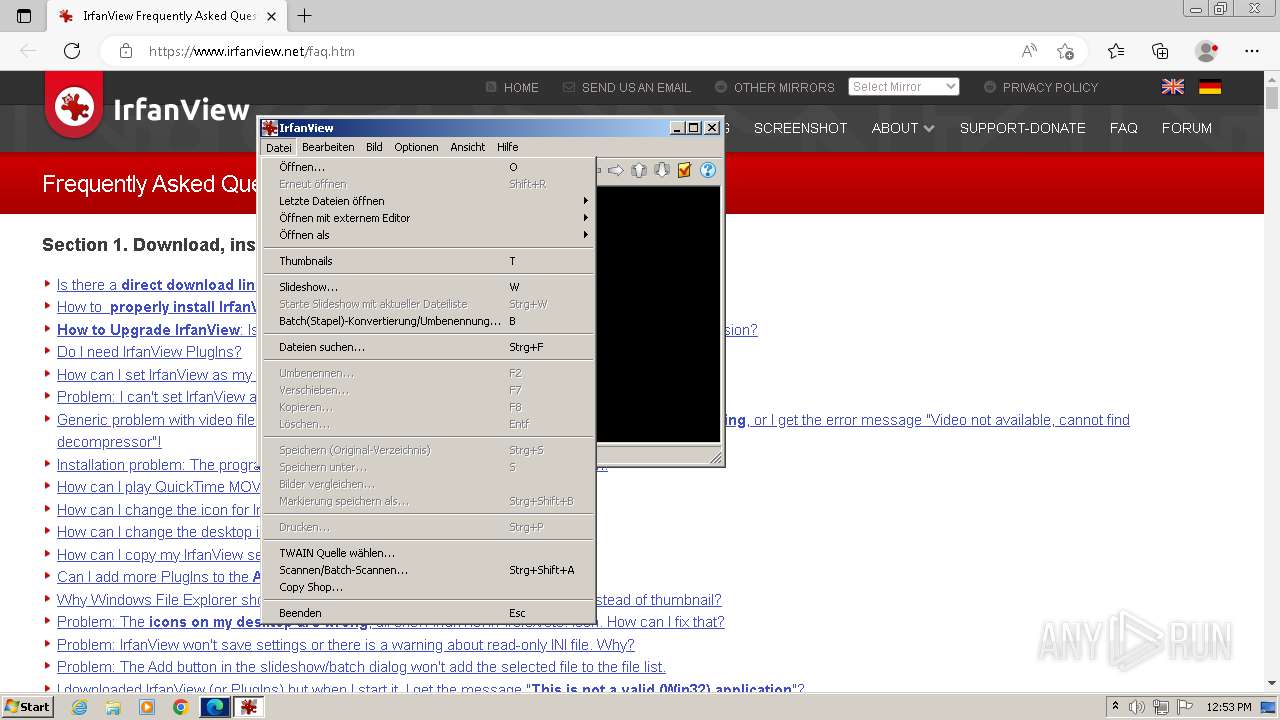
Task: Open the browser profile avatar
Action: [1207, 51]
